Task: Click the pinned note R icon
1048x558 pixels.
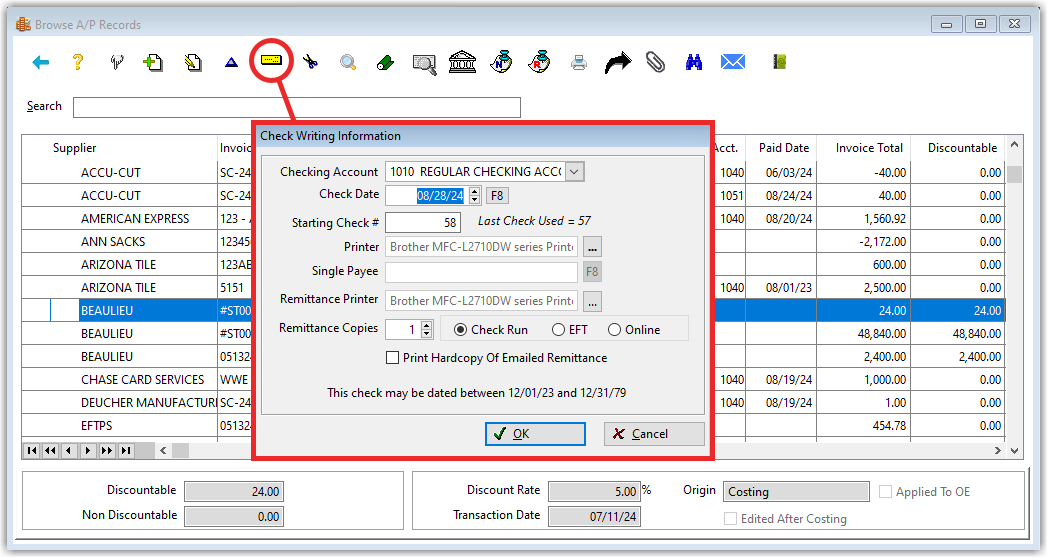Action: [539, 61]
